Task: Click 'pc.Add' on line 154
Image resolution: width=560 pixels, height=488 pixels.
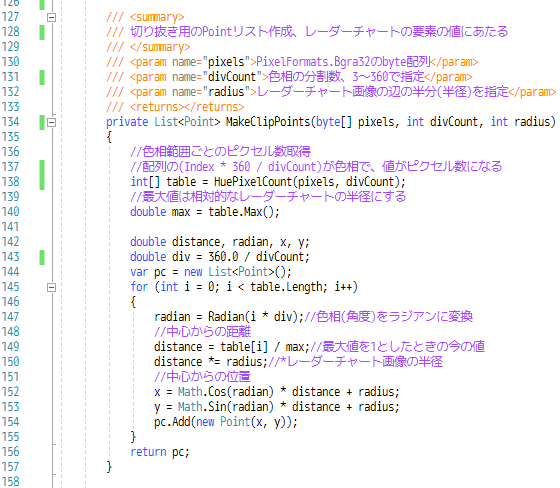Action: [x=172, y=422]
